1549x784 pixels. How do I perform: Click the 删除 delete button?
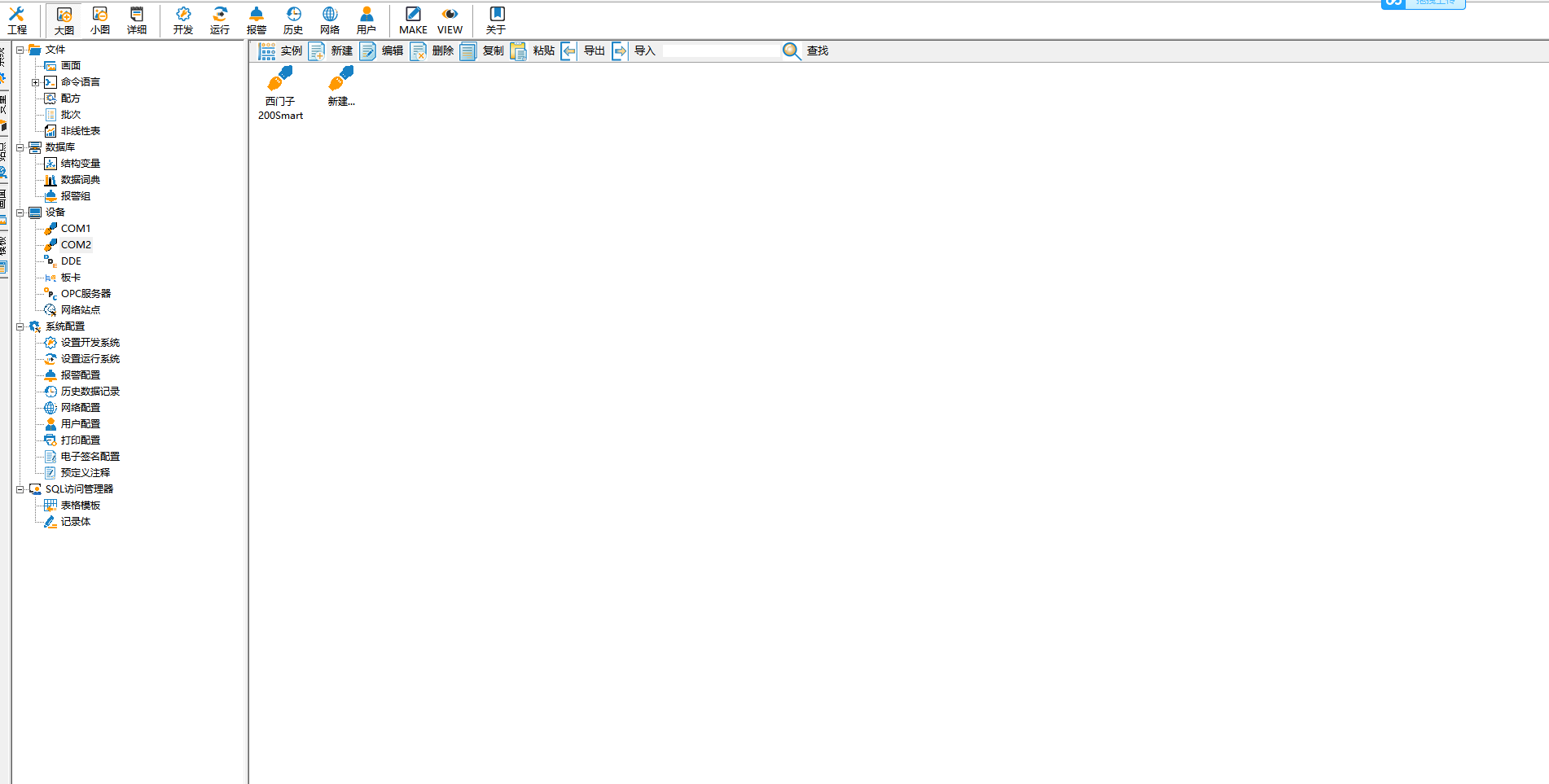click(x=432, y=50)
